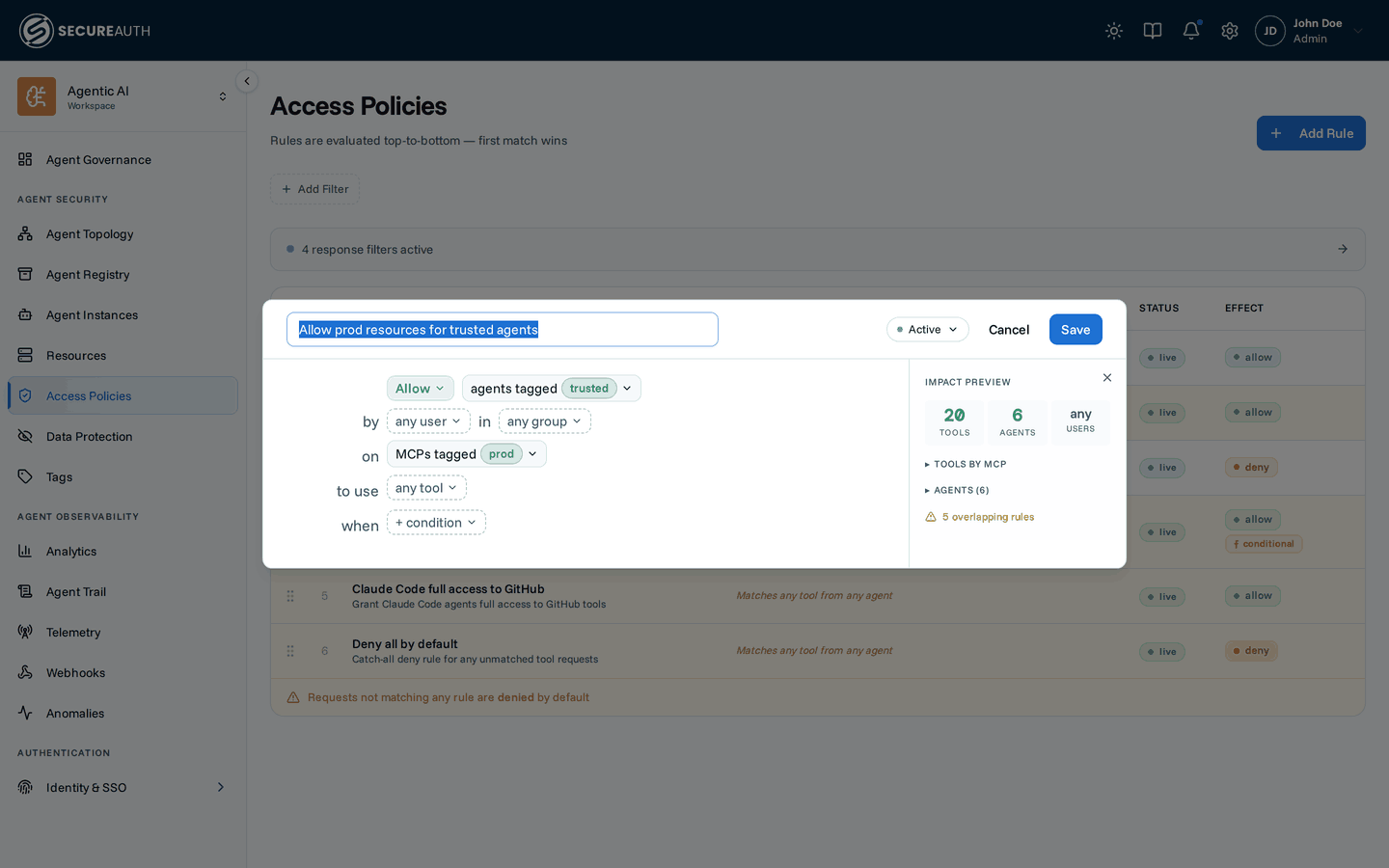Click the Add Rule button
This screenshot has width=1389, height=868.
1311,133
